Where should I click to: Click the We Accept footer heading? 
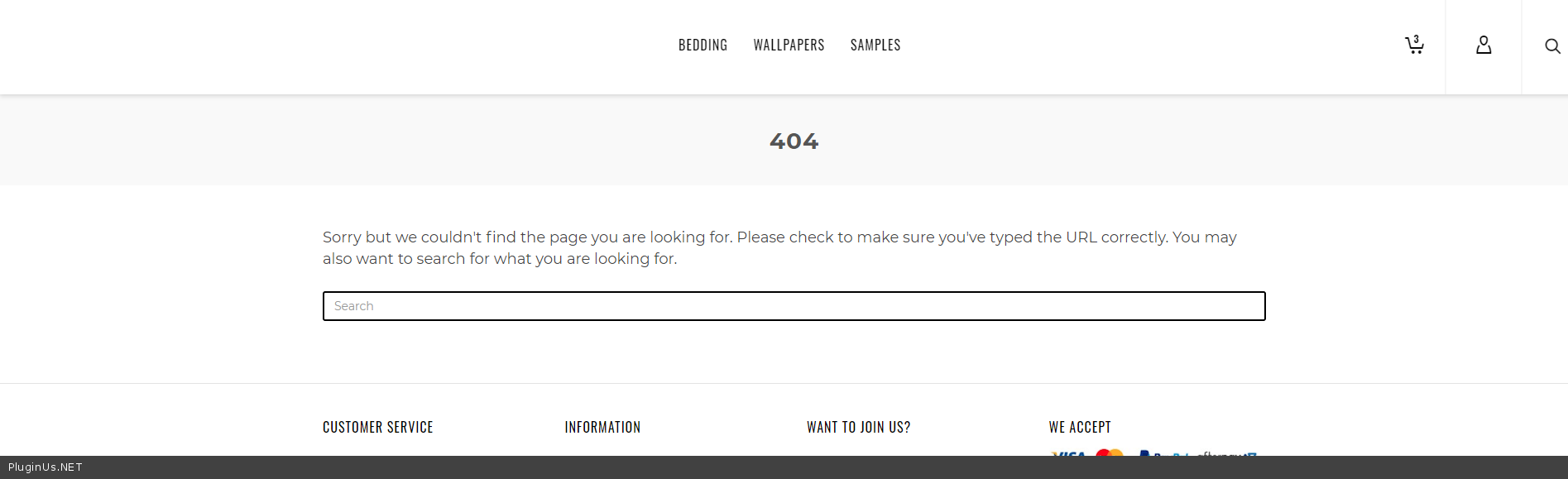[1080, 428]
